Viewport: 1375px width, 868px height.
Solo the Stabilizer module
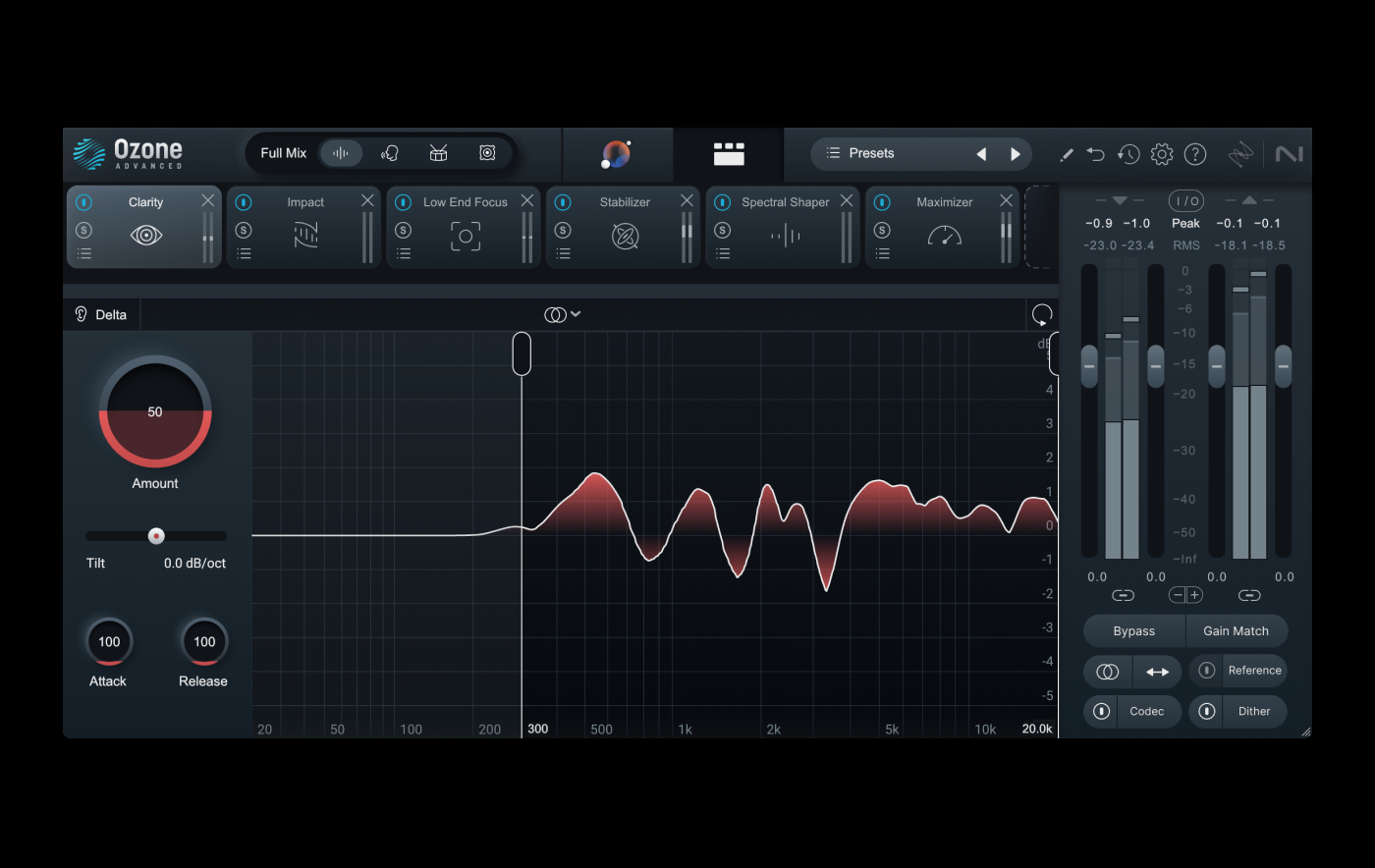point(563,231)
